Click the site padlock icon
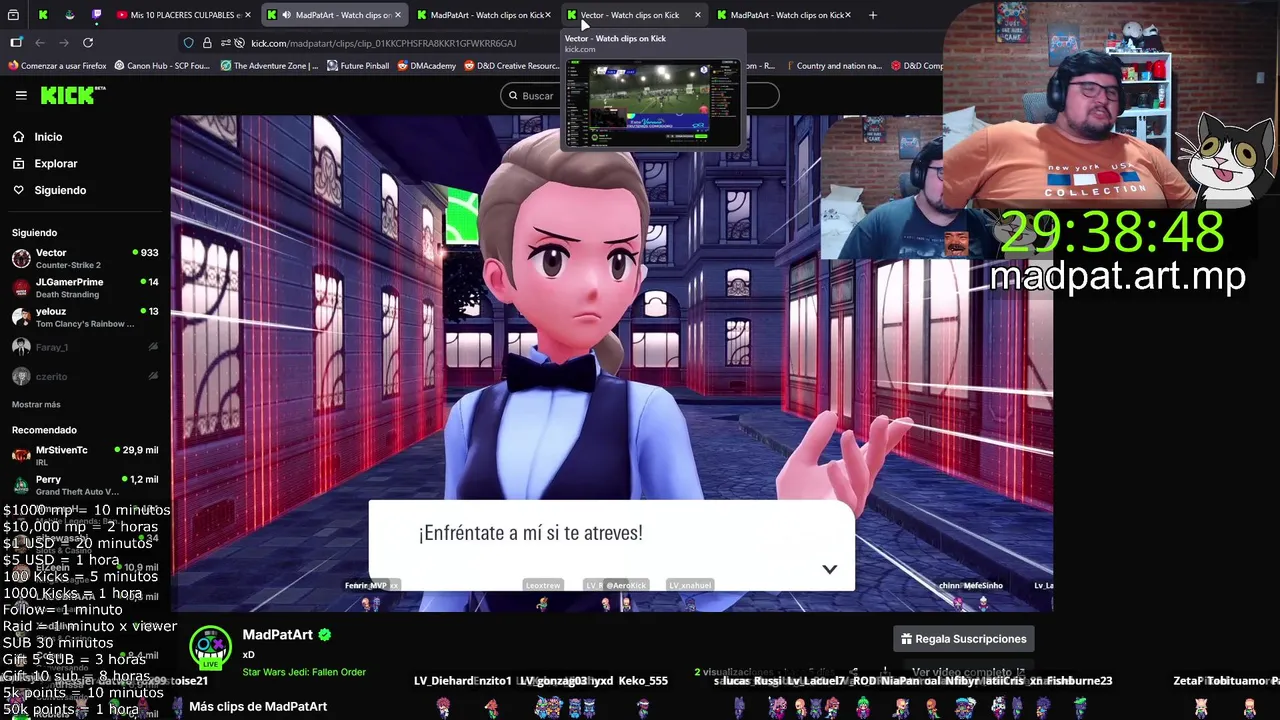This screenshot has width=1280, height=720. pyautogui.click(x=207, y=43)
